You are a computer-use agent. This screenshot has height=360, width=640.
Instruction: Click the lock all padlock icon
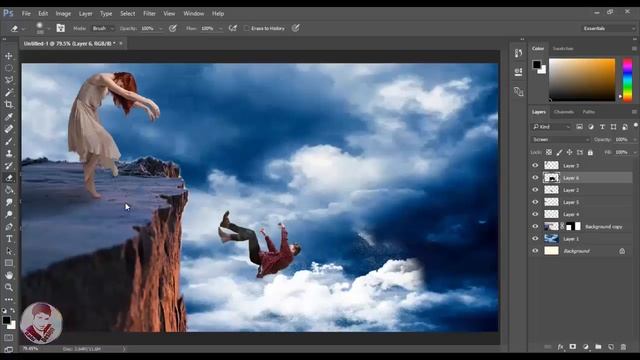click(590, 152)
